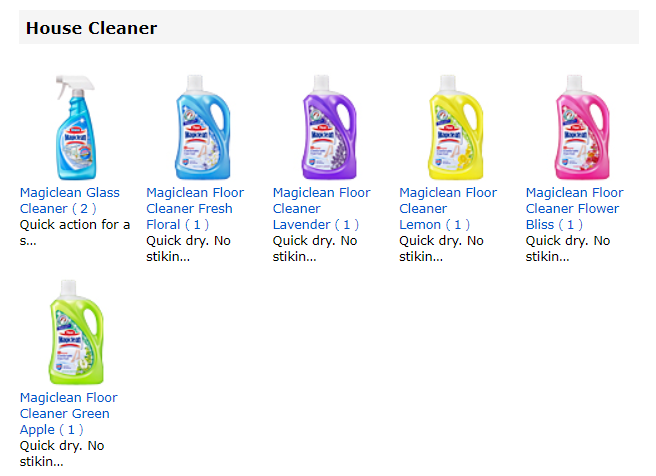Click the description text under Green Apple
Viewport: 656px width, 476px height.
click(61, 453)
